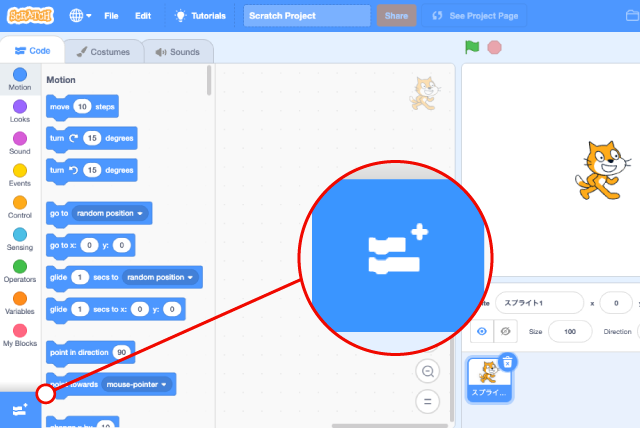
Task: Select the Events category
Action: pos(20,175)
